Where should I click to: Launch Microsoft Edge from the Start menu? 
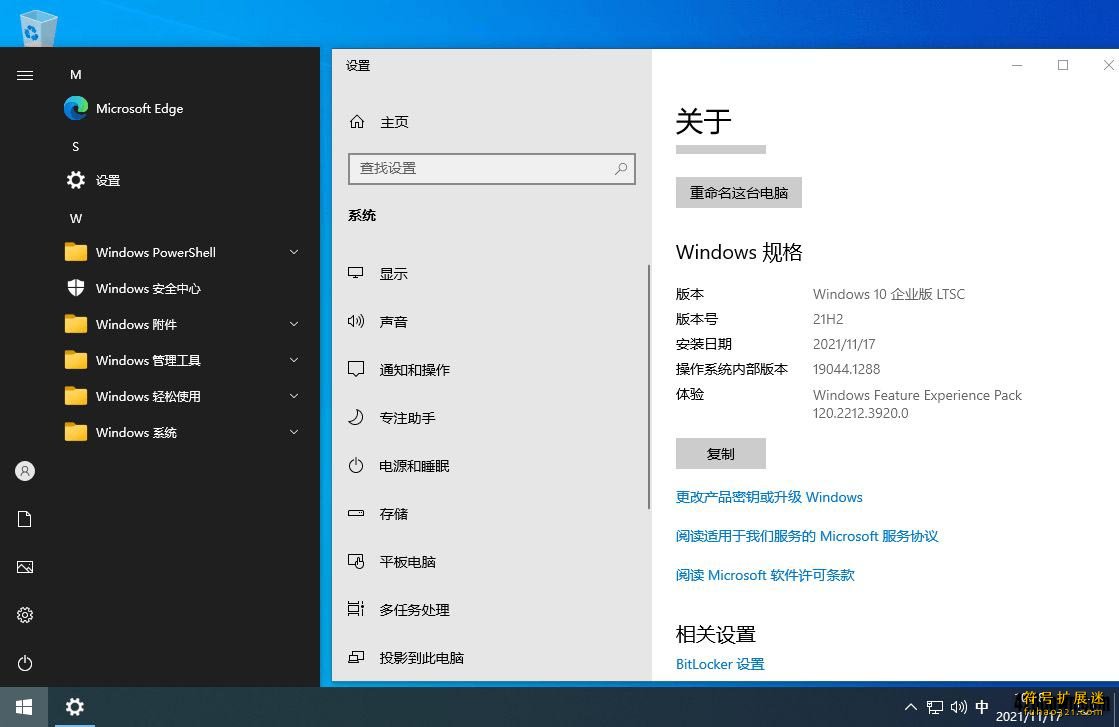137,108
